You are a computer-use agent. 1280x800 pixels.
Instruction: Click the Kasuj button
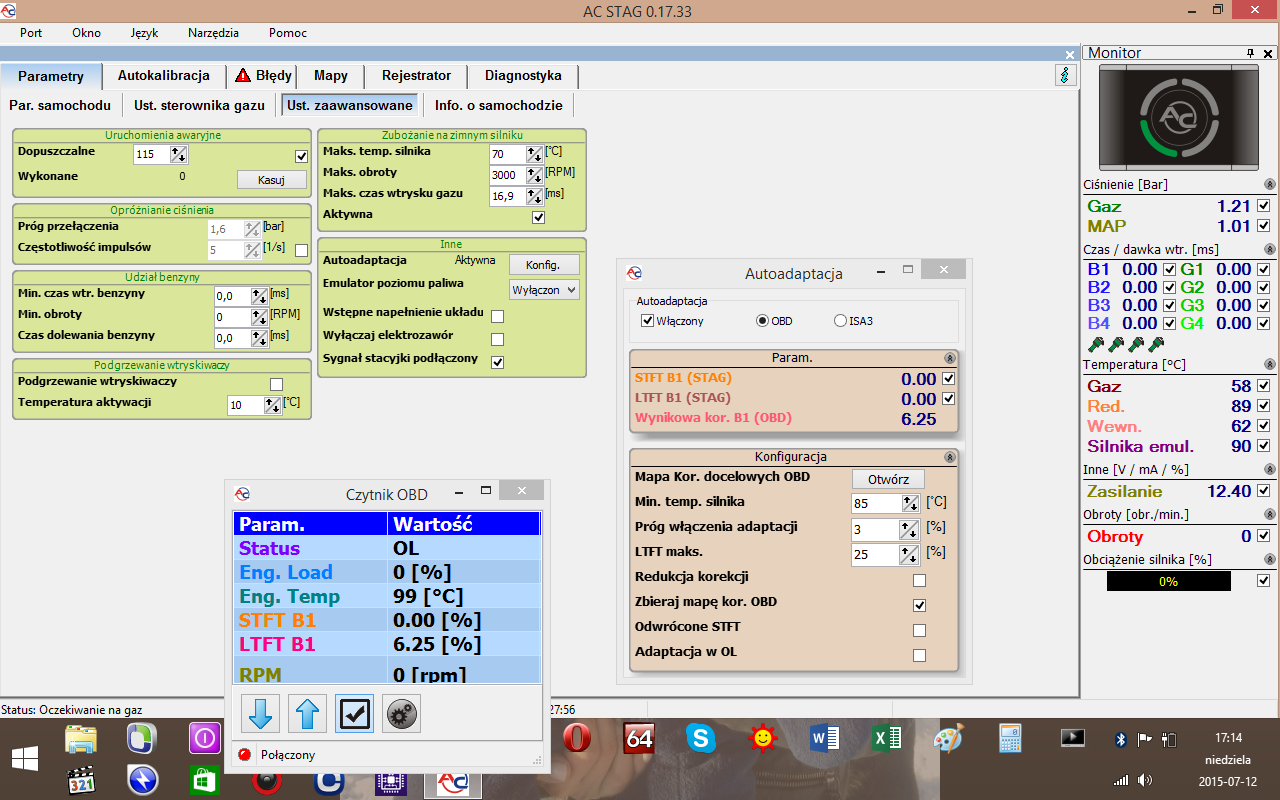point(271,180)
